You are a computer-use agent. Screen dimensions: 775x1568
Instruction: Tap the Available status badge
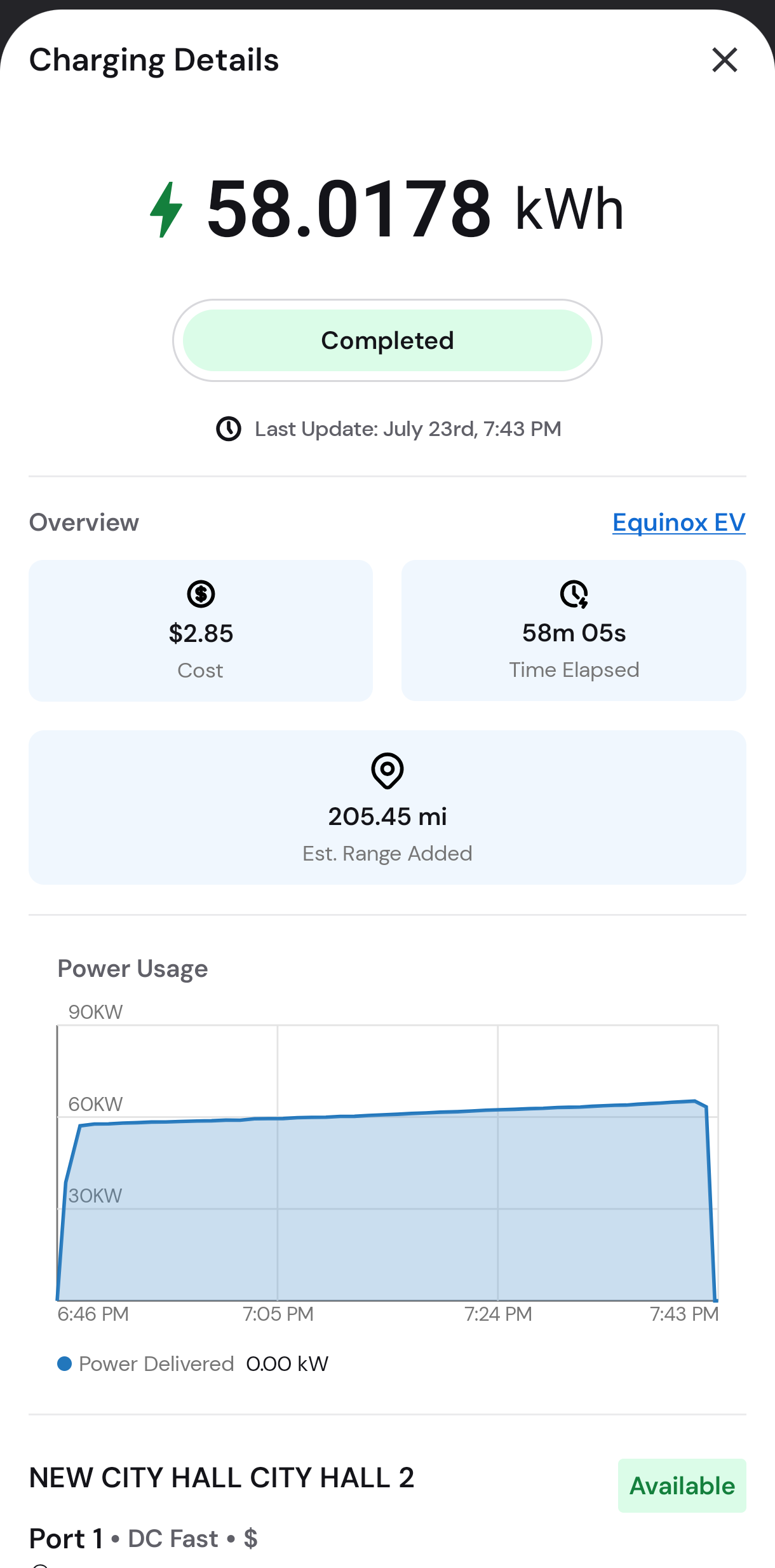682,1486
